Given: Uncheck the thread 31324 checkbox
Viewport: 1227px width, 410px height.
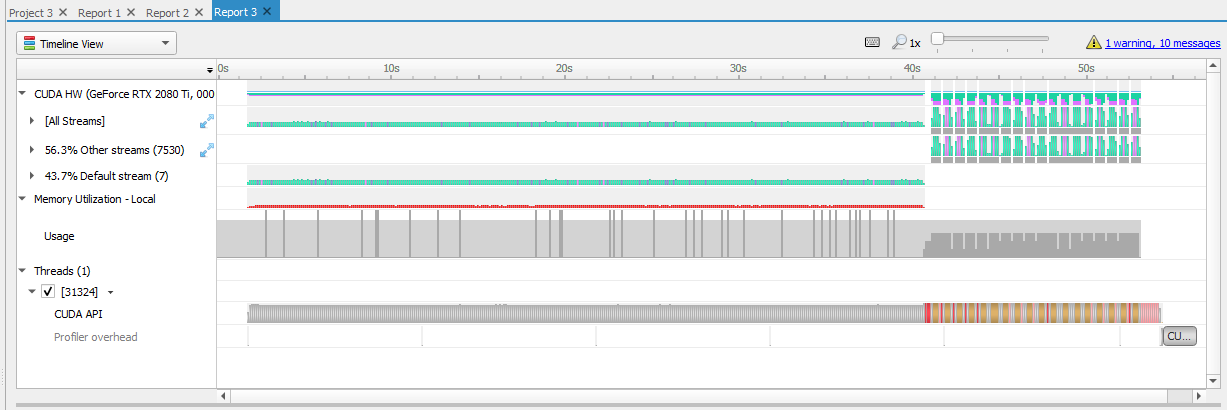Looking at the screenshot, I should (48, 292).
